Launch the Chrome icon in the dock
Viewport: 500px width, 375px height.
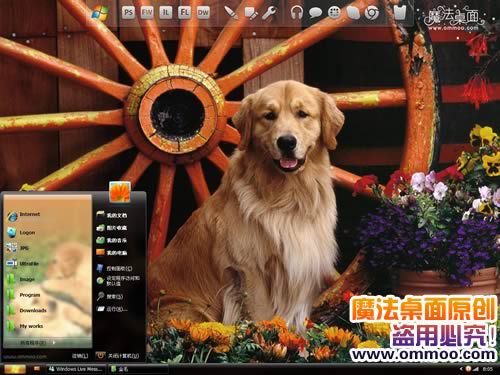372,13
